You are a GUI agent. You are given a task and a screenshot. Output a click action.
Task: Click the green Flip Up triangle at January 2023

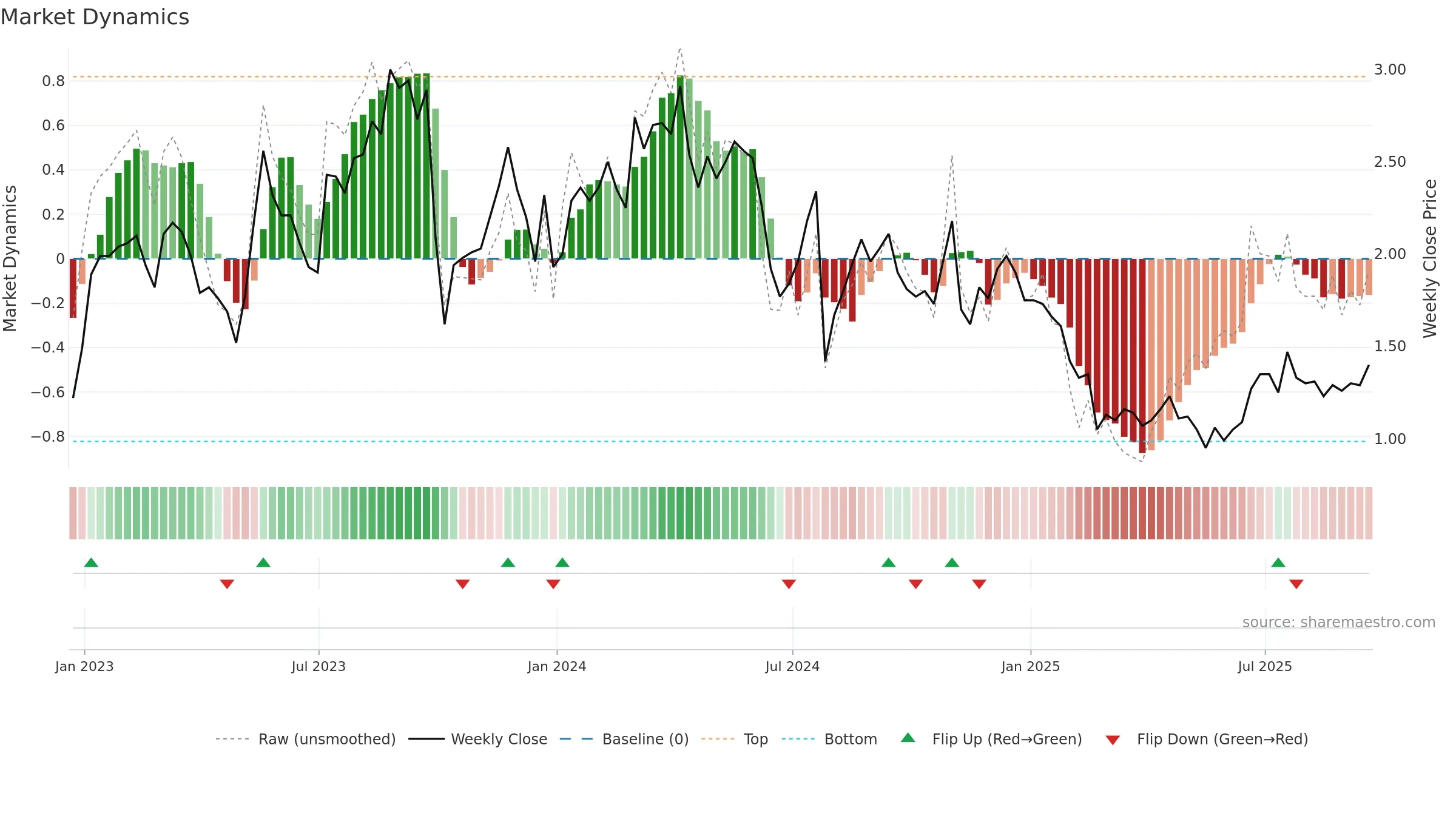click(x=91, y=562)
